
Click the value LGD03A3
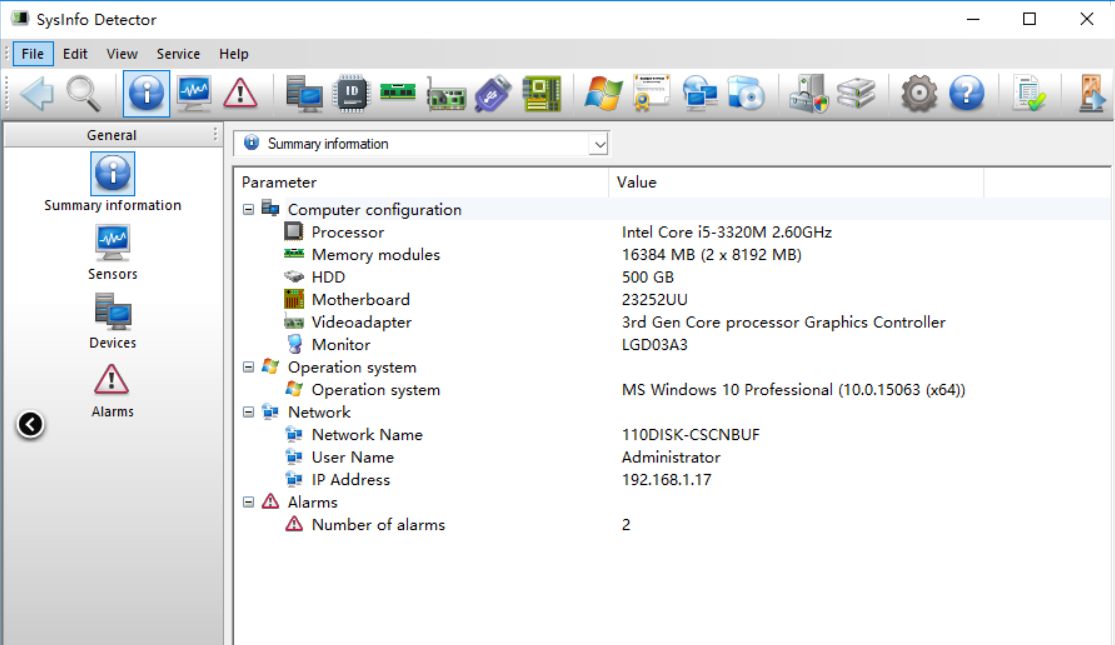pos(655,345)
